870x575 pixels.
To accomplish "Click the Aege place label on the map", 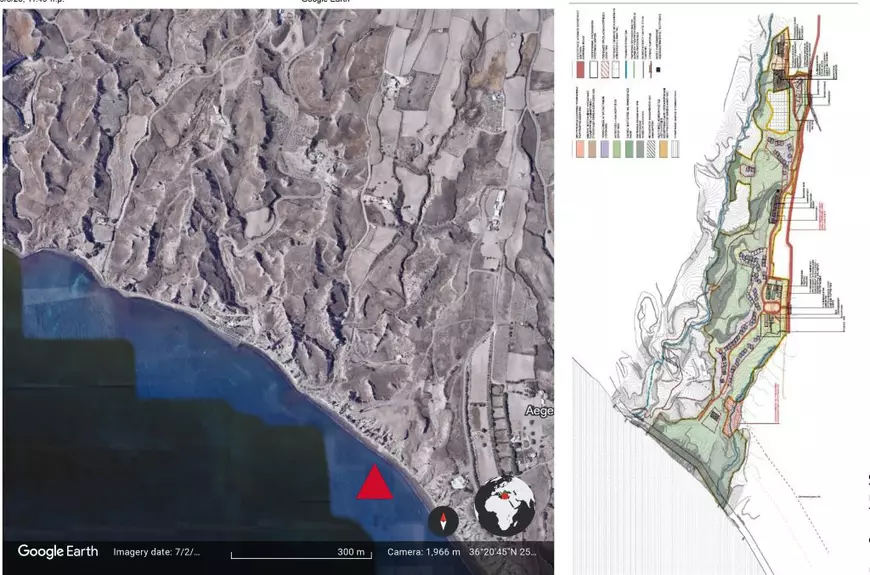I will 539,411.
